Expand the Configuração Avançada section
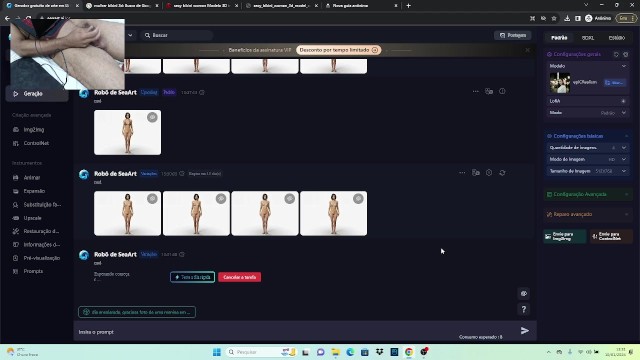640x360 pixels. 588,194
